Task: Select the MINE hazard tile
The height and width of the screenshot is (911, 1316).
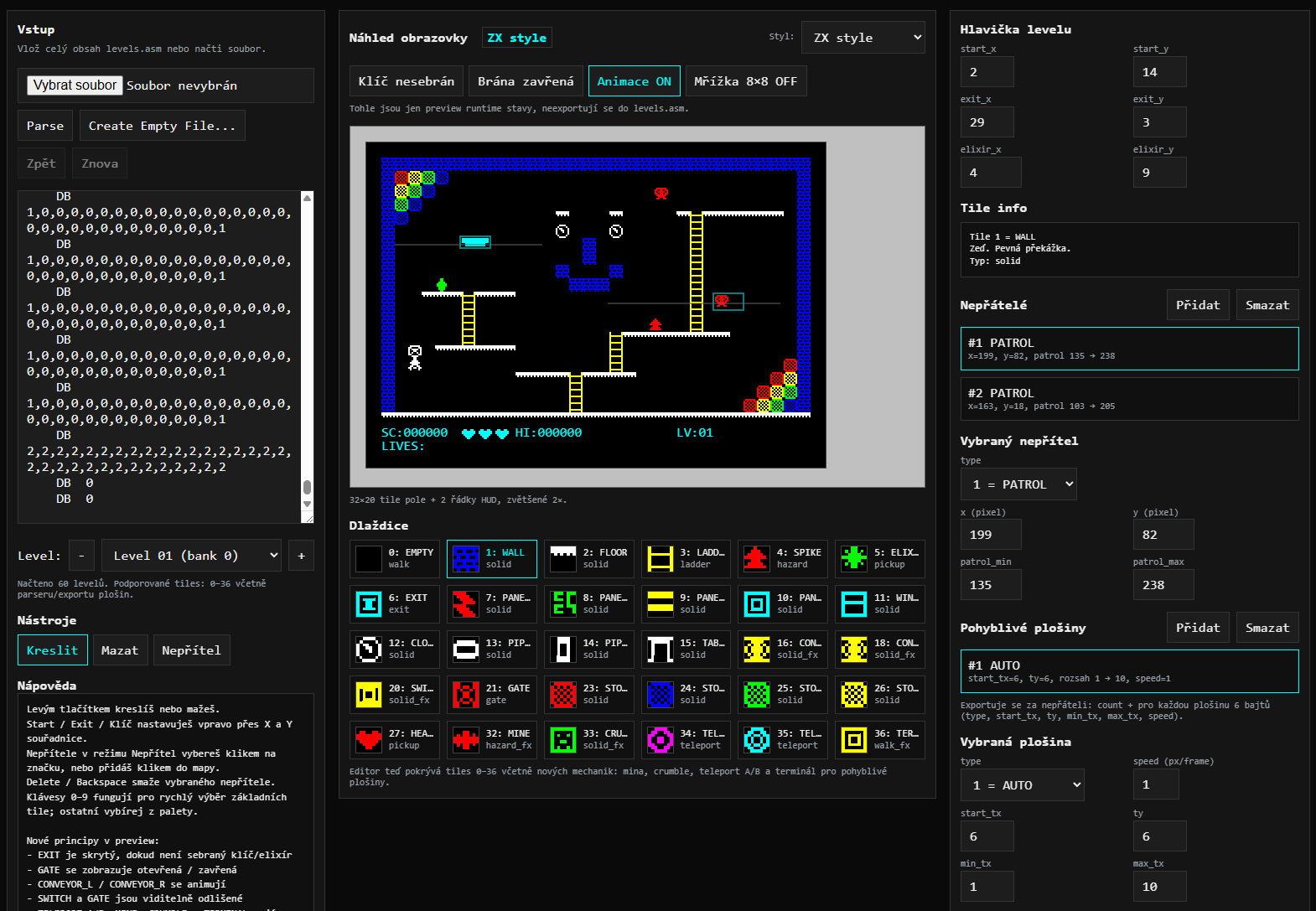Action: coord(491,740)
